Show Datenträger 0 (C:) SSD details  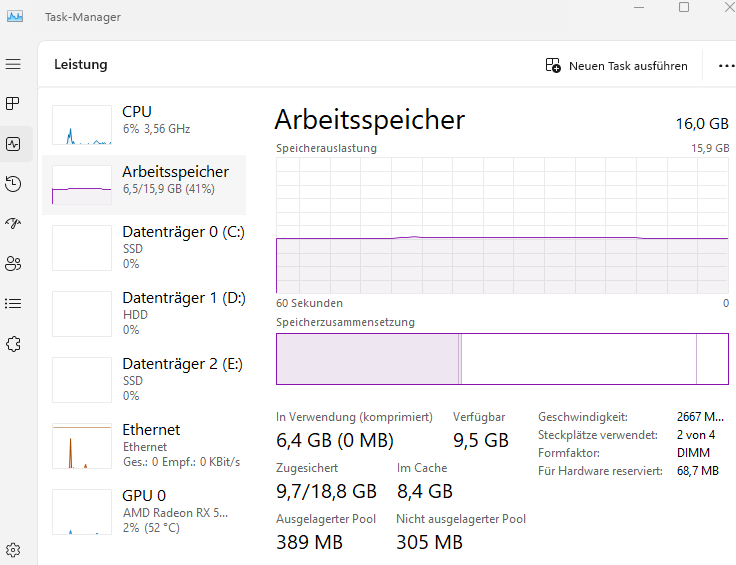[148, 247]
